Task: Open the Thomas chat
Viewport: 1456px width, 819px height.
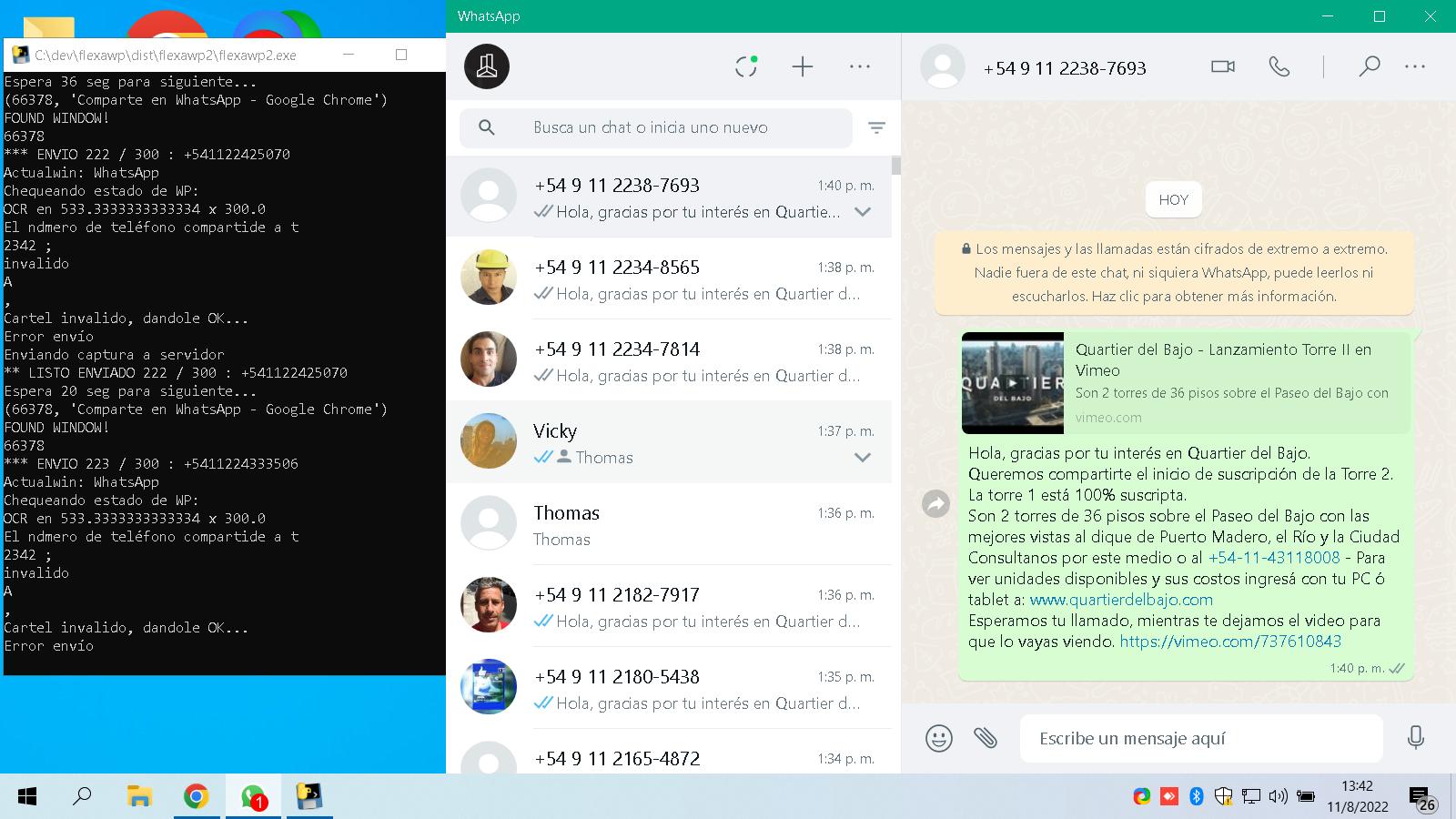Action: (x=669, y=524)
